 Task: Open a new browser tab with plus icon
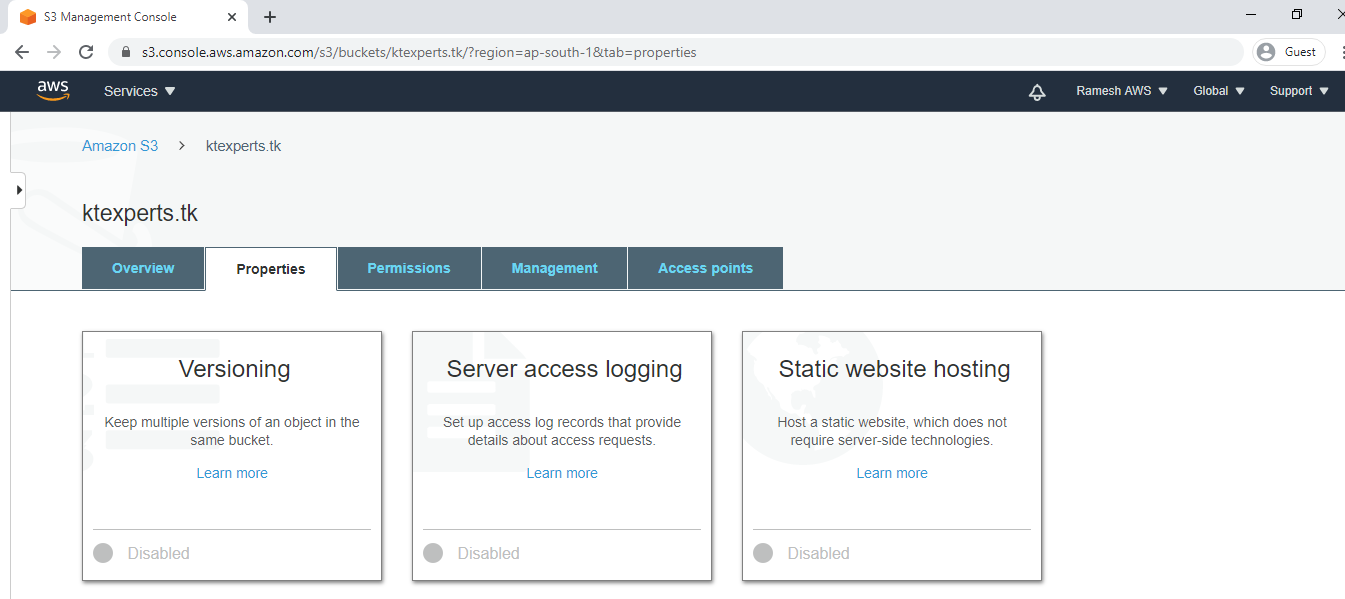(x=270, y=17)
